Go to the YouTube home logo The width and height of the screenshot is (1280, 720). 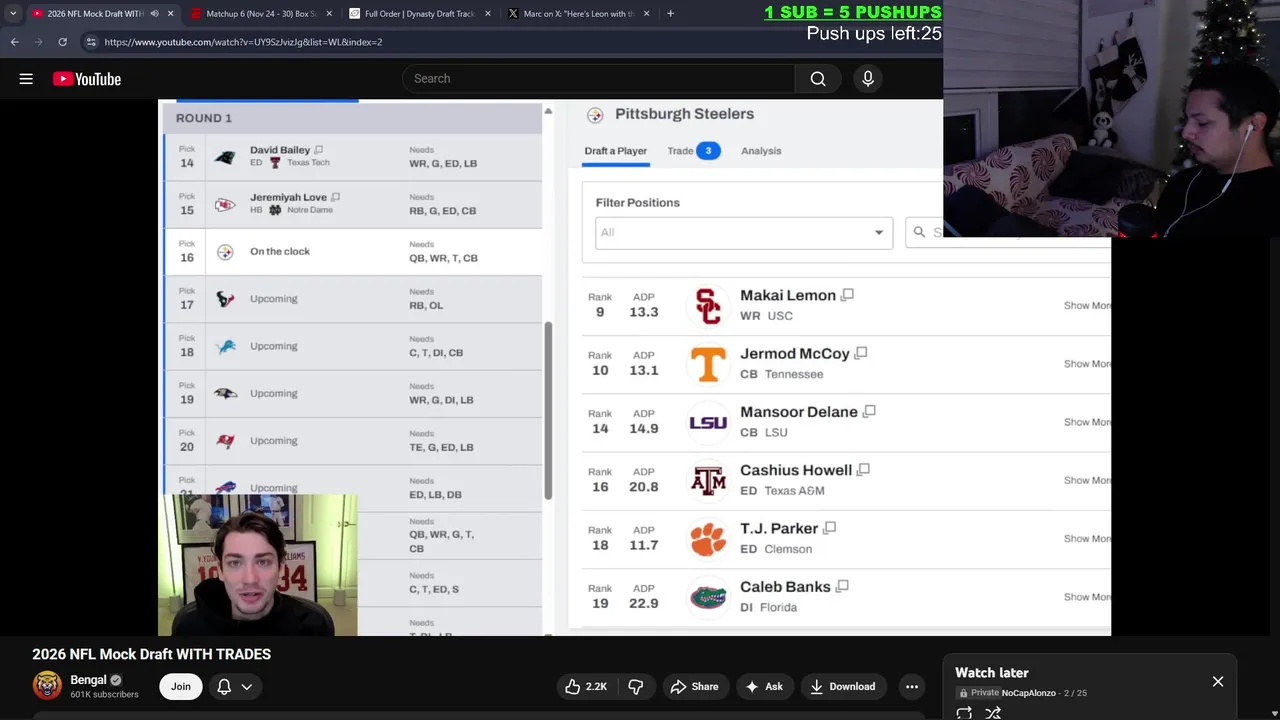point(87,79)
